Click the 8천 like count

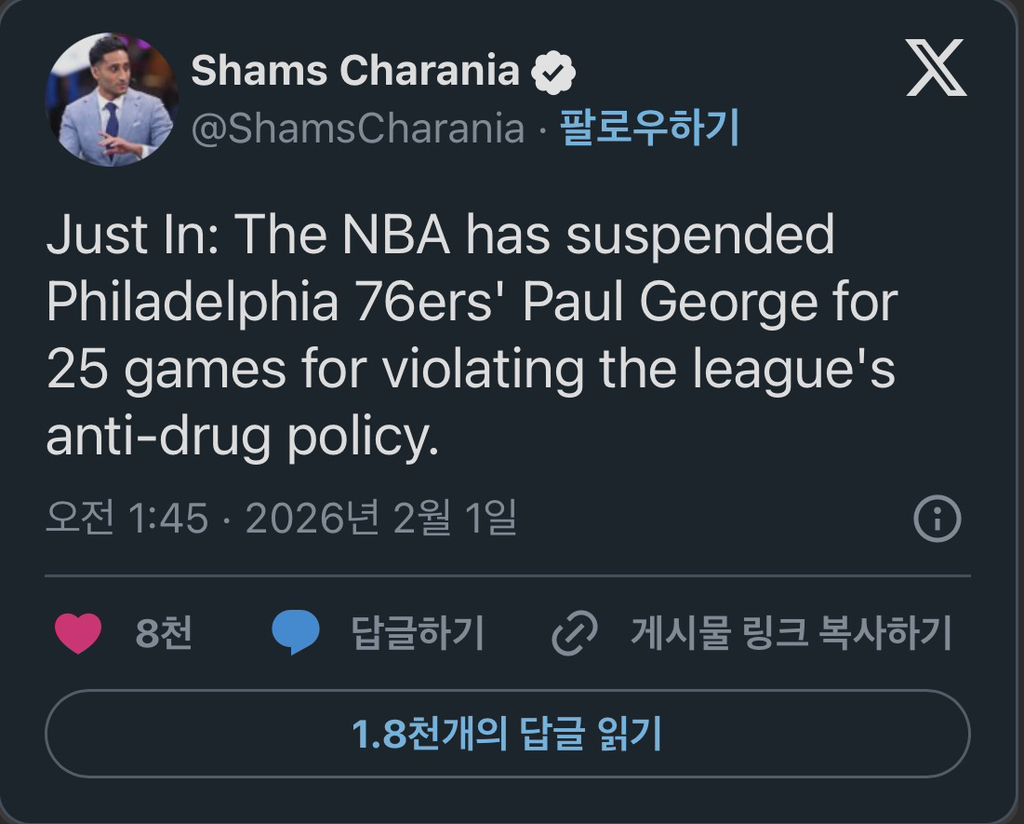click(x=163, y=633)
